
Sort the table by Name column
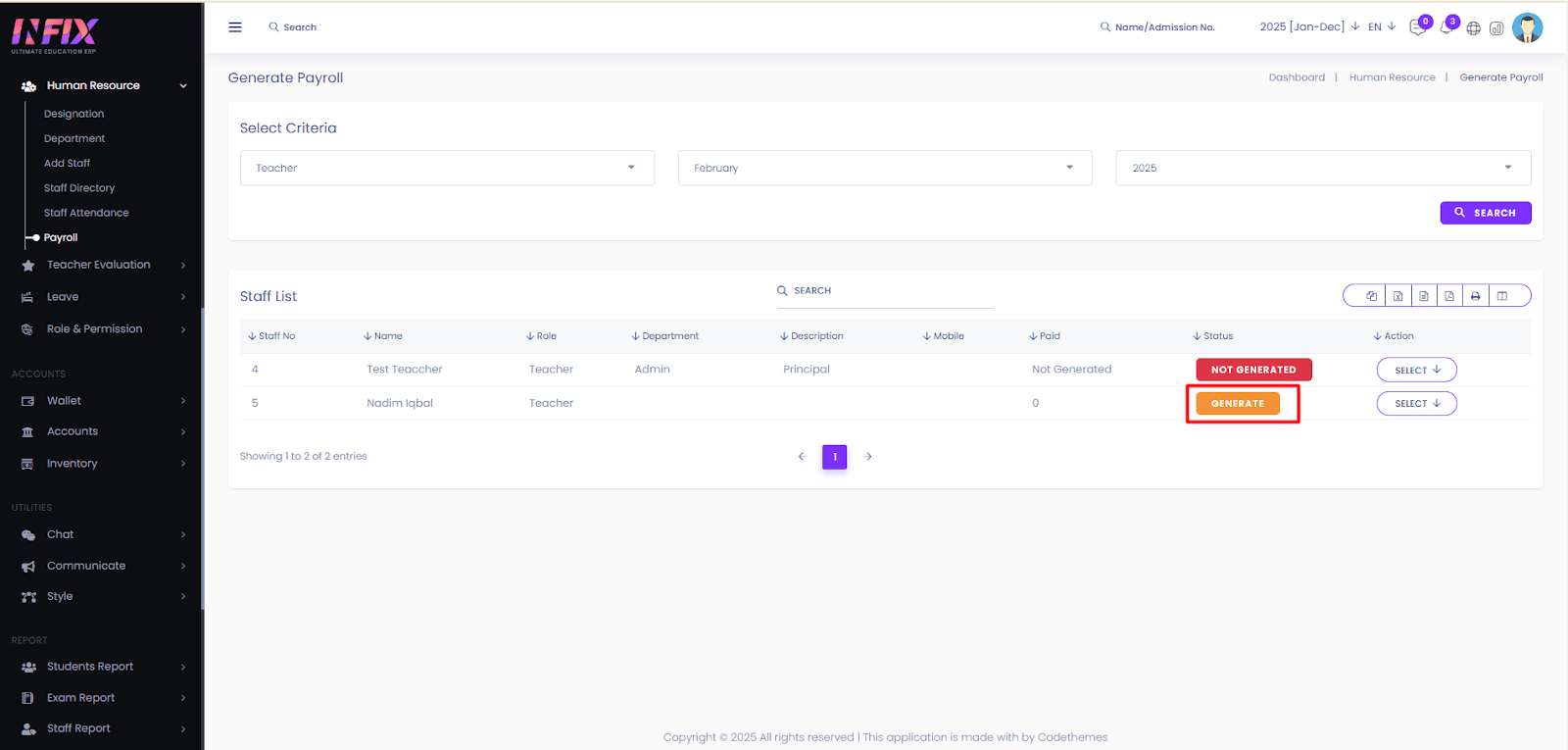pyautogui.click(x=383, y=336)
